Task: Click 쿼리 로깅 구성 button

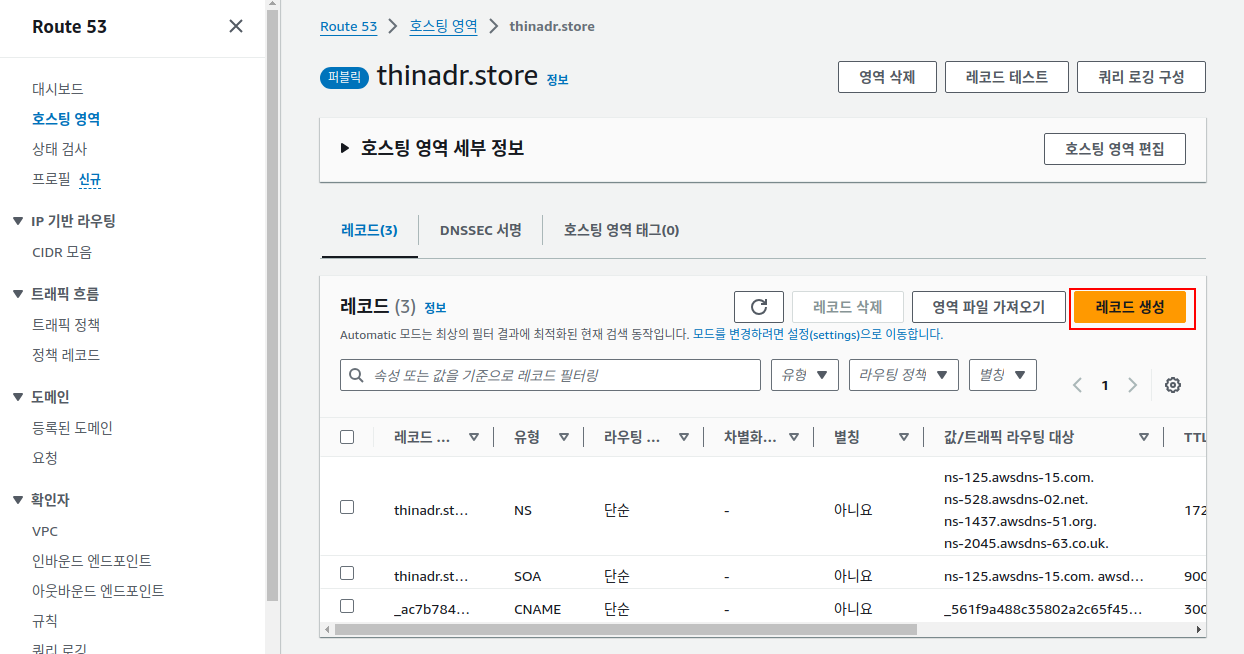Action: [x=1141, y=77]
